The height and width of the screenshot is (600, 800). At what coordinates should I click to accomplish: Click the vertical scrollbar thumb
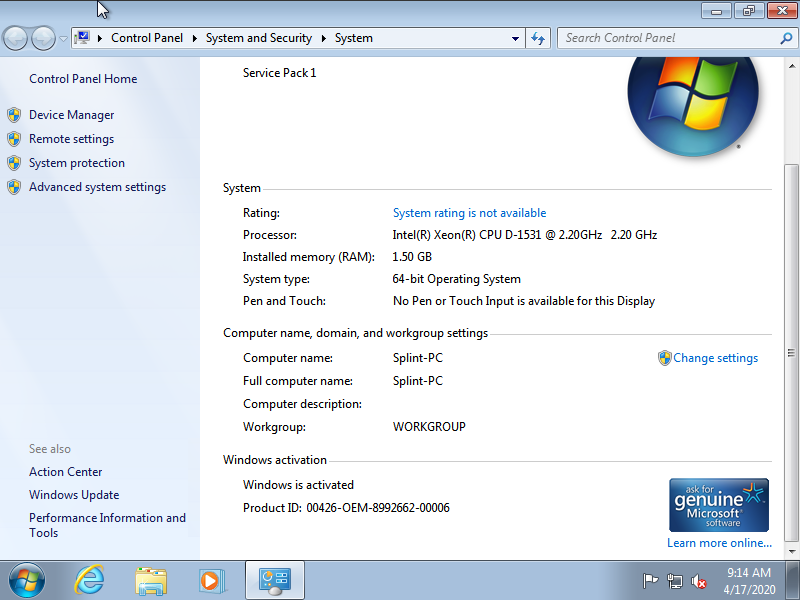click(792, 353)
